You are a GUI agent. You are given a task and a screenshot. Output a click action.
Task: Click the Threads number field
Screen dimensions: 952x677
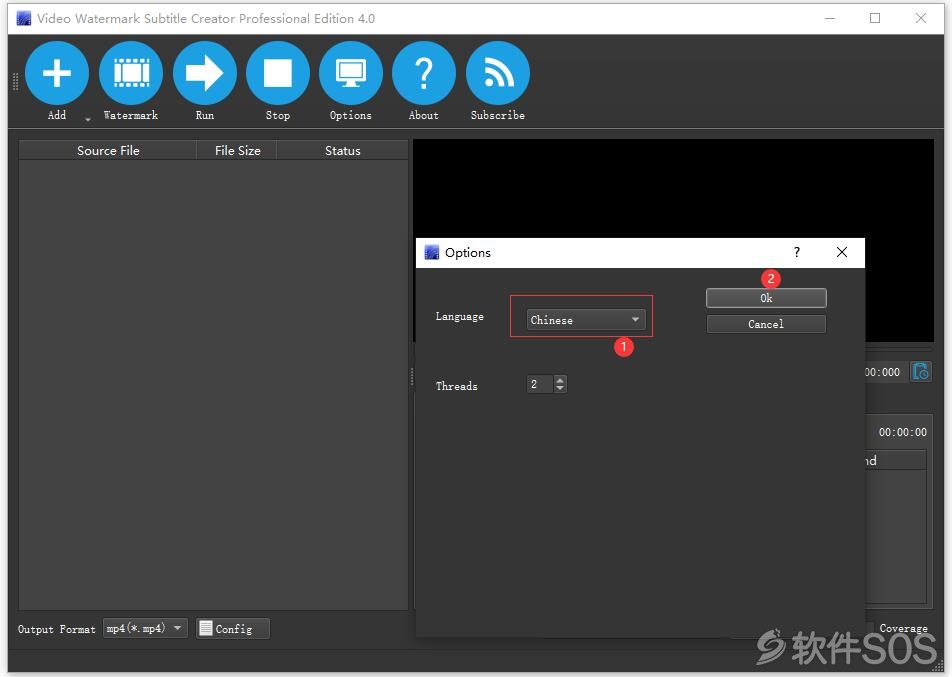point(539,384)
